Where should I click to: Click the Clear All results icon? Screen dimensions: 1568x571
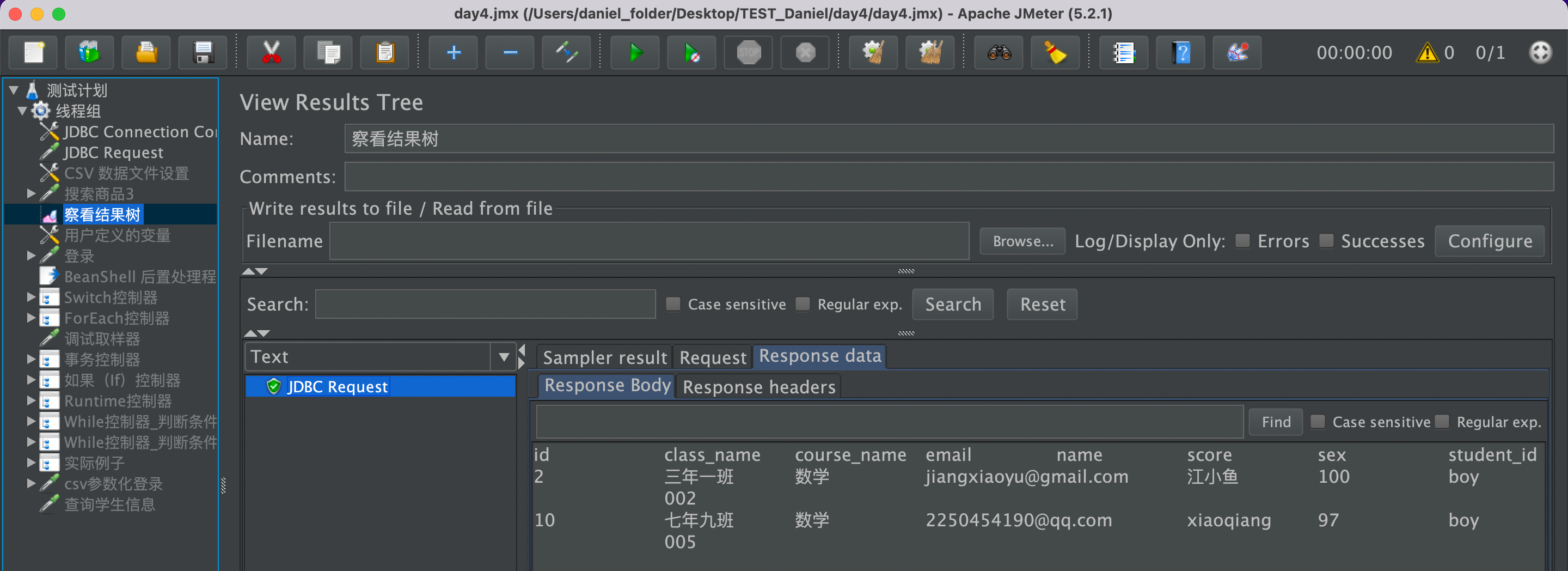point(930,52)
